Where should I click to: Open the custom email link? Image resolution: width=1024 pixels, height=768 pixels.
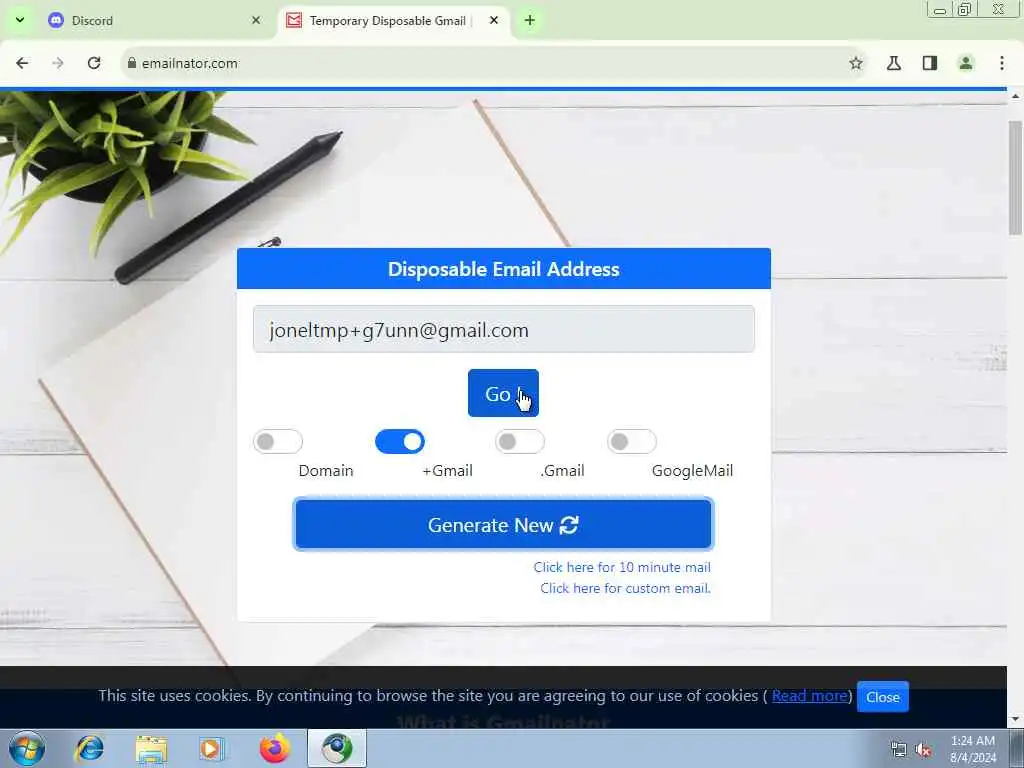(625, 588)
